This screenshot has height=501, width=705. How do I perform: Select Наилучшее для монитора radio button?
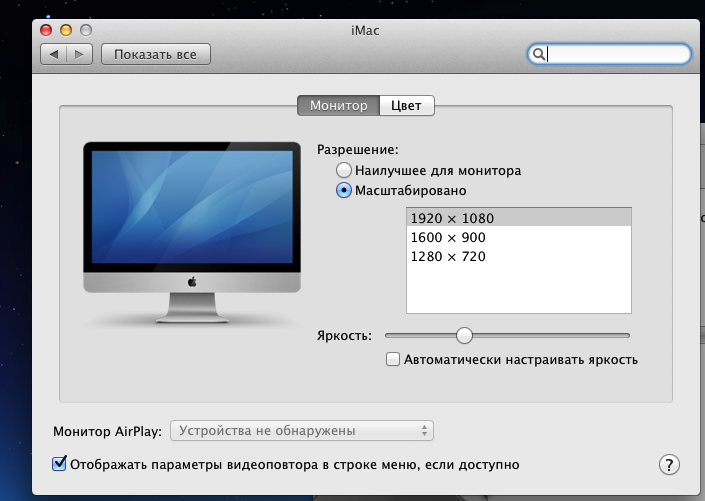344,170
